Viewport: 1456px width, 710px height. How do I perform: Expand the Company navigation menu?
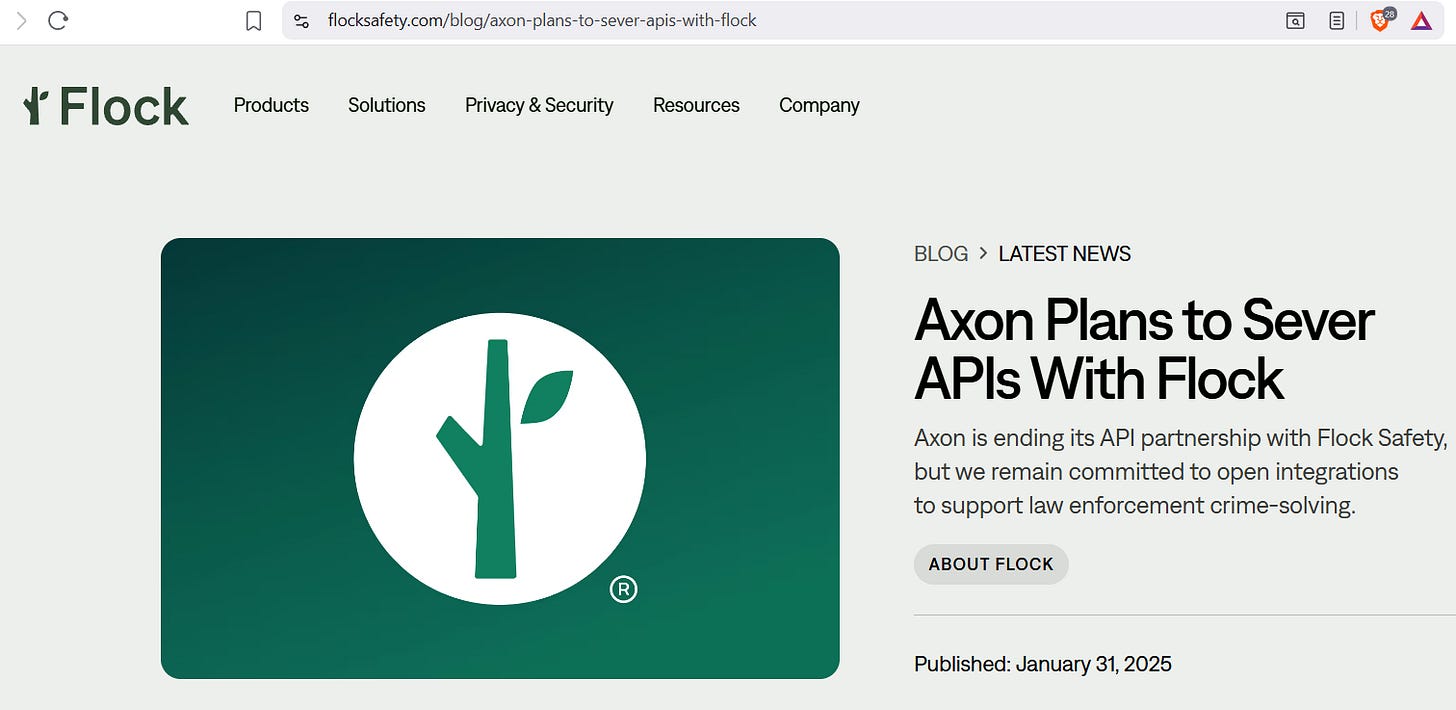(x=819, y=105)
